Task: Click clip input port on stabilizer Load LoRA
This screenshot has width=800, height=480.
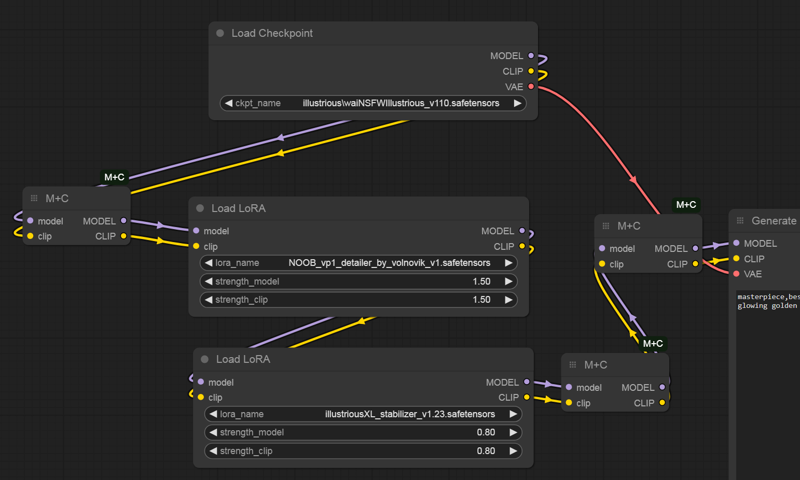Action: tap(201, 397)
